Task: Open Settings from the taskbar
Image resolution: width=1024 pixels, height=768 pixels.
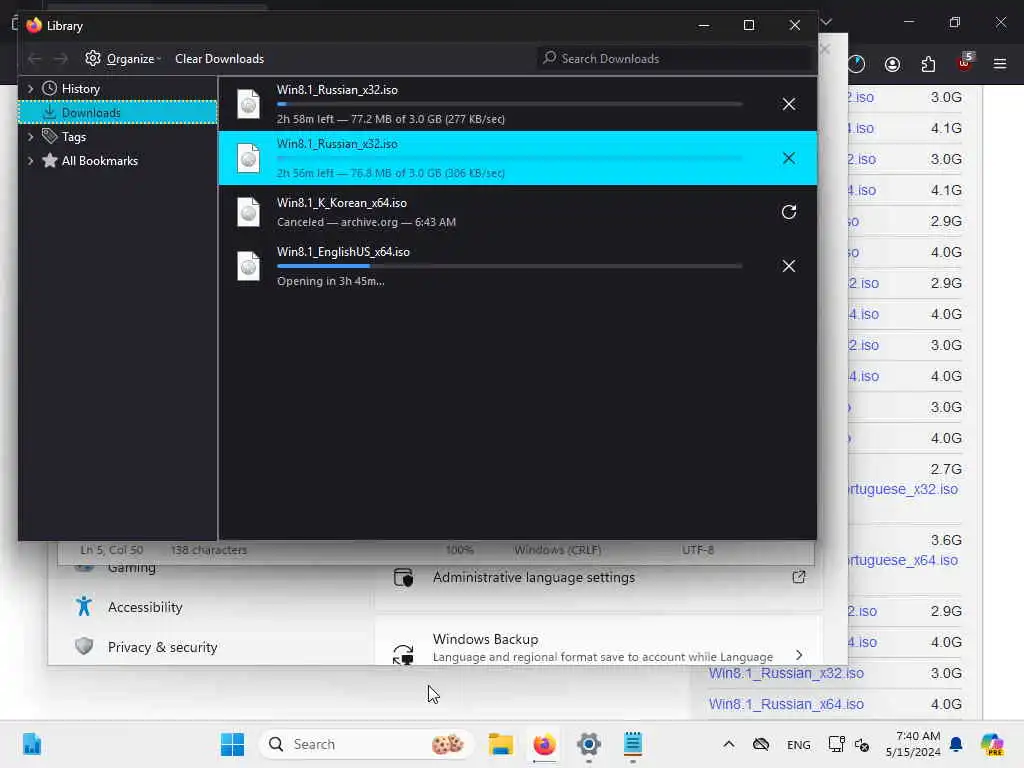Action: 588,744
